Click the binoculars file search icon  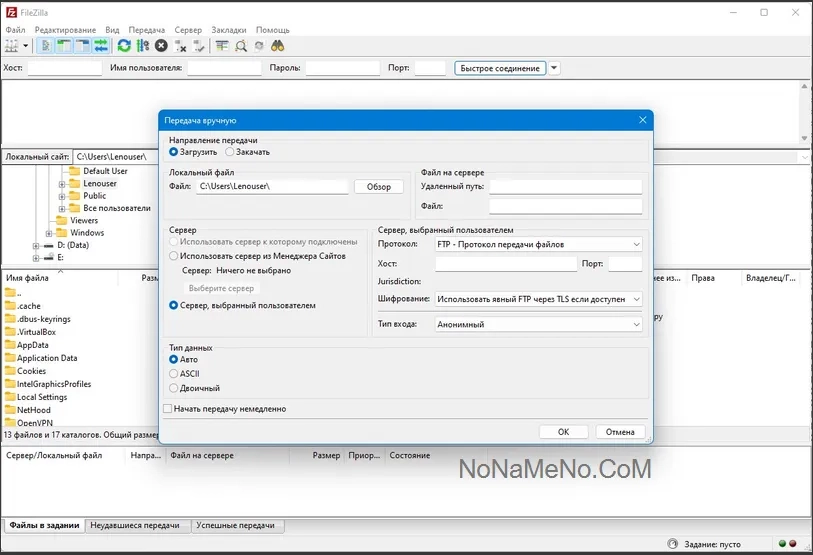pos(278,46)
